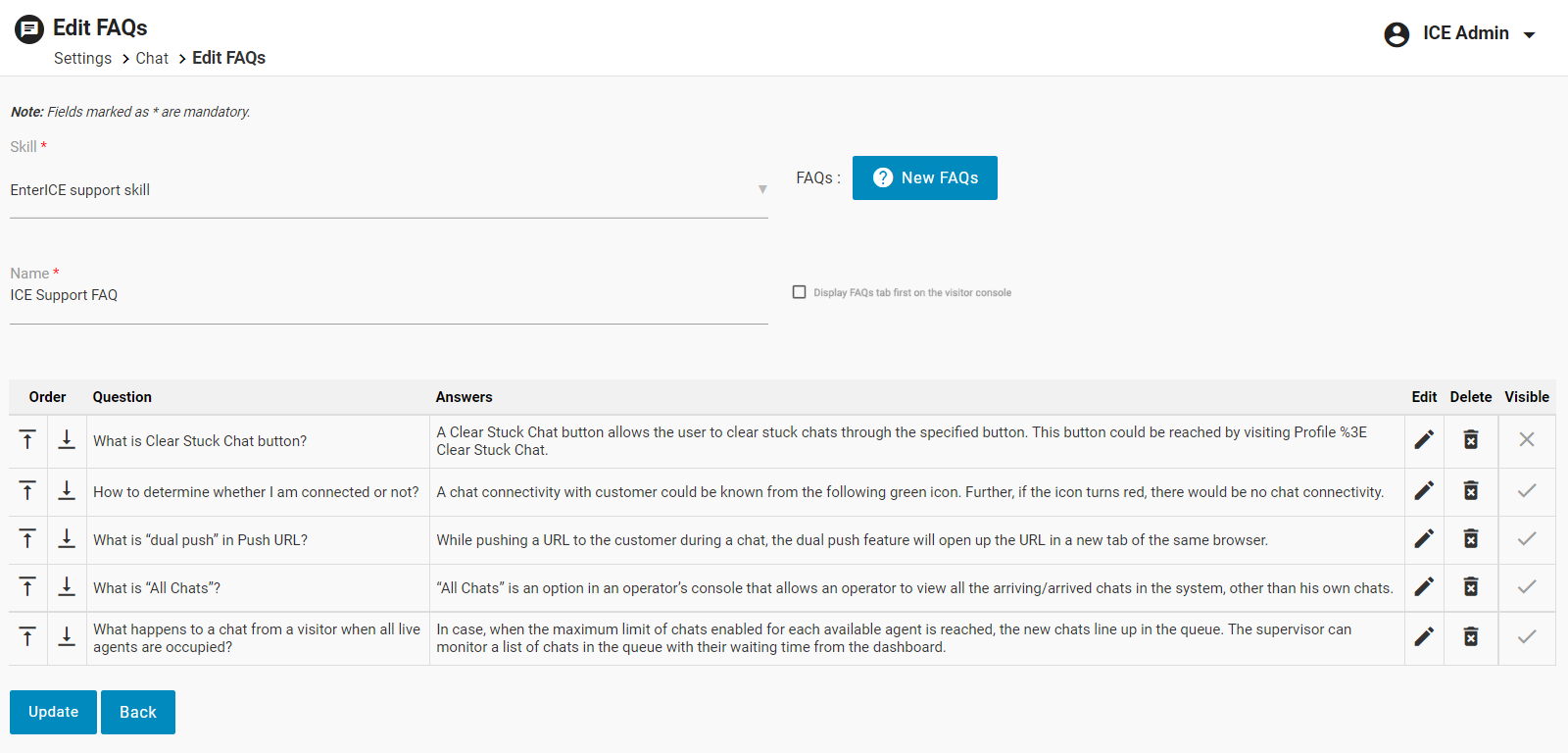Image resolution: width=1568 pixels, height=753 pixels.
Task: Toggle visibility of the 'All Chats' FAQ
Action: 1527,587
